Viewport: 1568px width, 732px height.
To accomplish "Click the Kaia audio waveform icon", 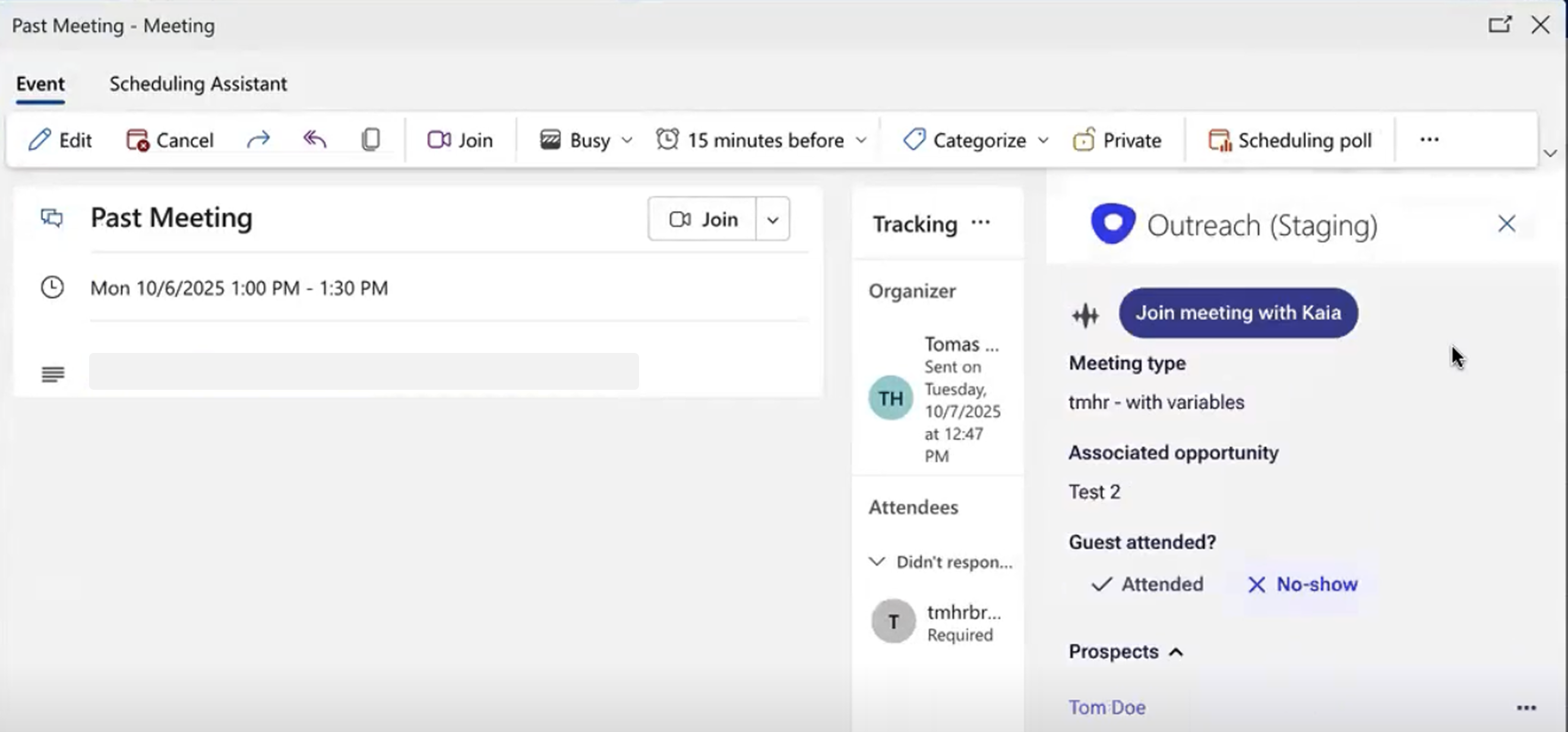I will point(1085,315).
